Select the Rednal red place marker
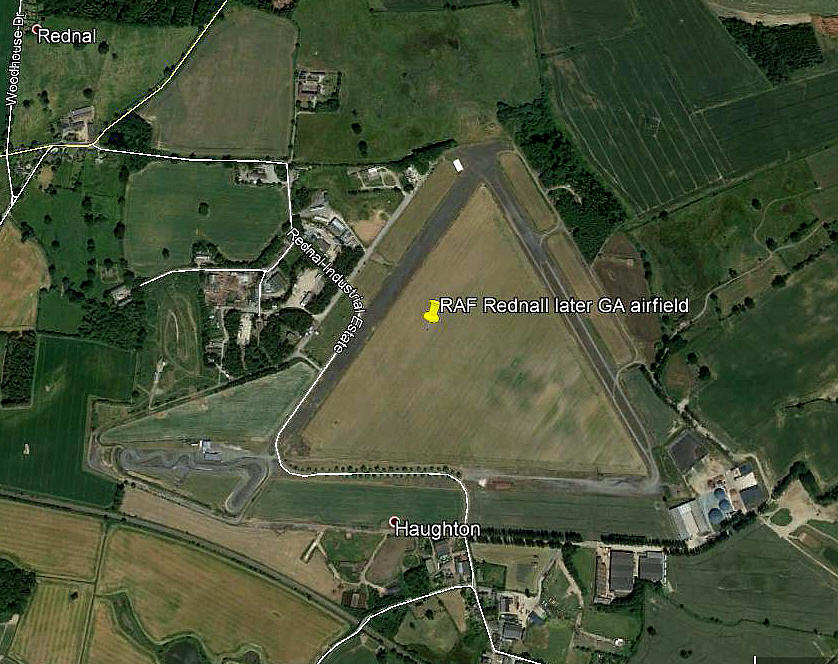Screen dimensions: 838x664 pyautogui.click(x=36, y=28)
